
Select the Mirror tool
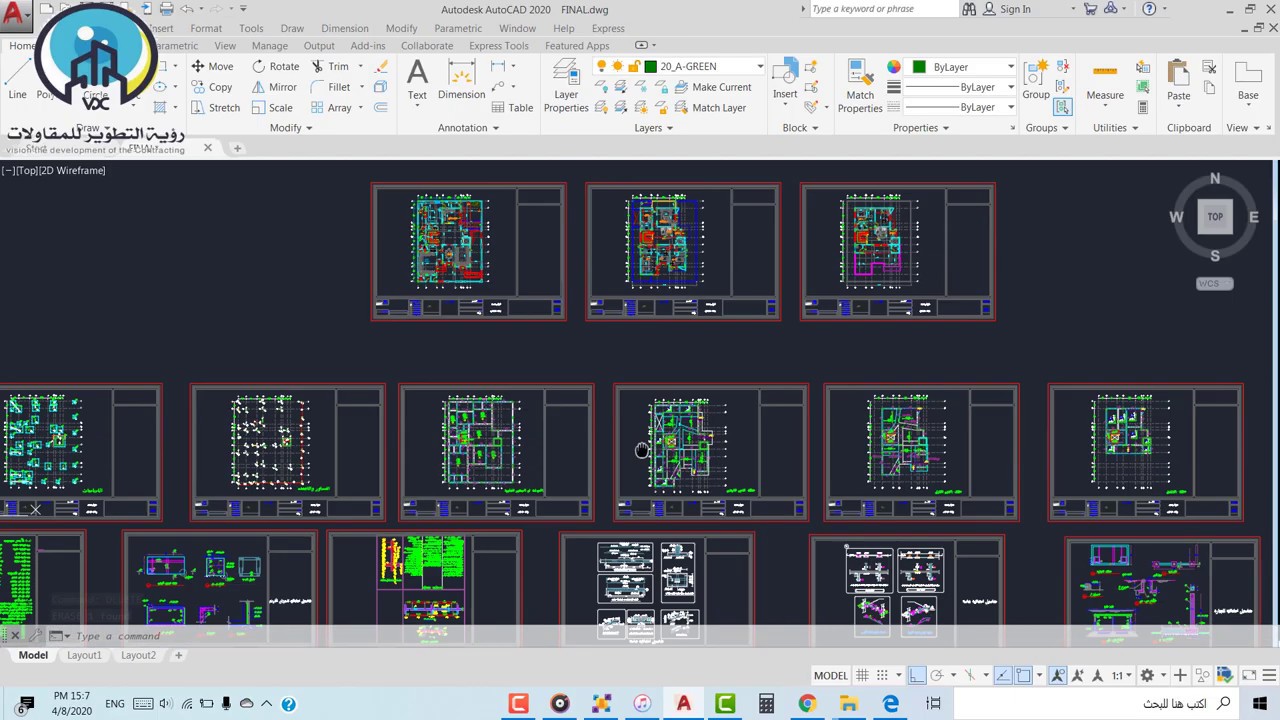pos(274,87)
